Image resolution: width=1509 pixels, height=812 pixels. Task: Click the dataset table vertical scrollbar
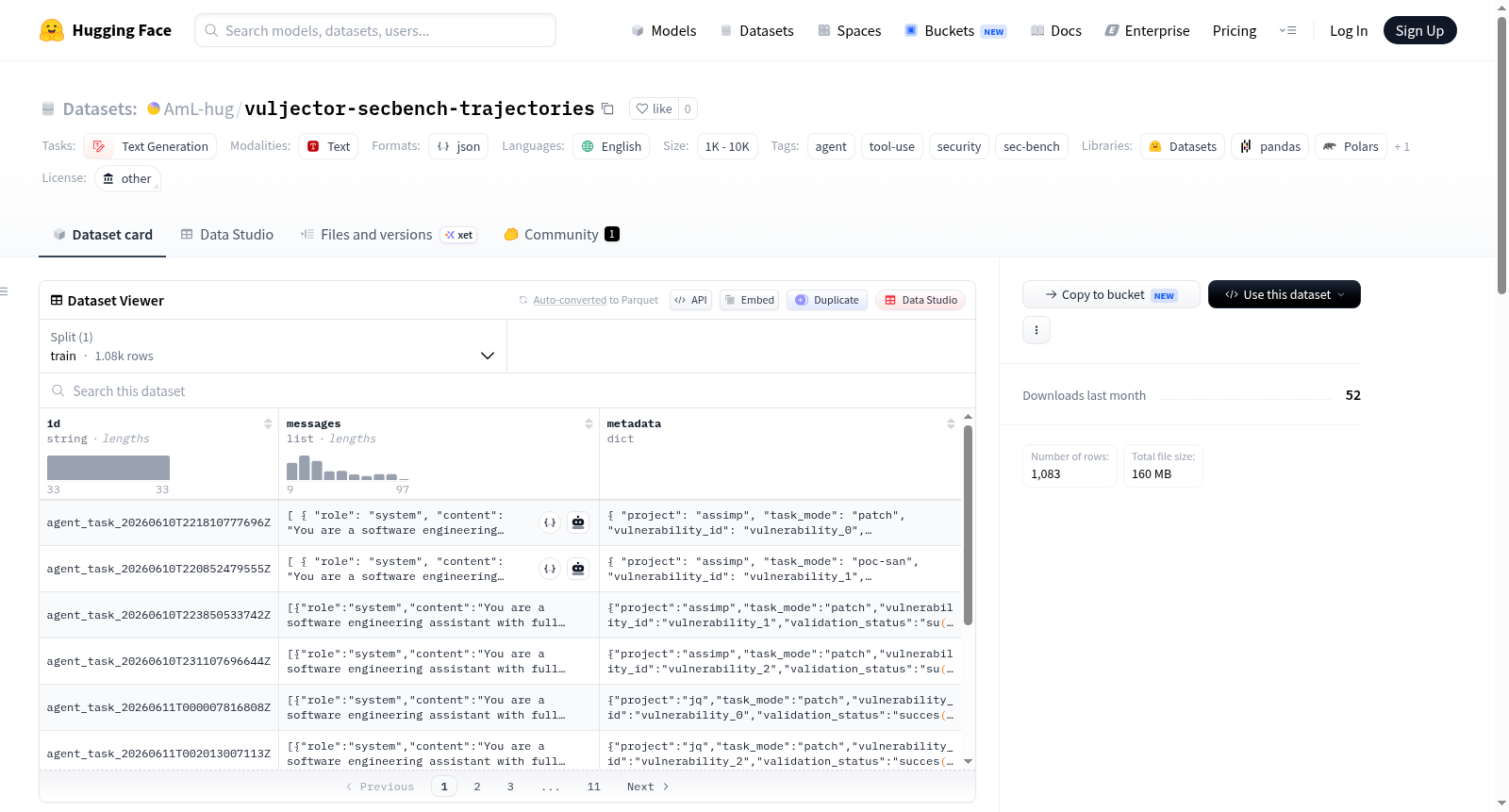tap(968, 524)
